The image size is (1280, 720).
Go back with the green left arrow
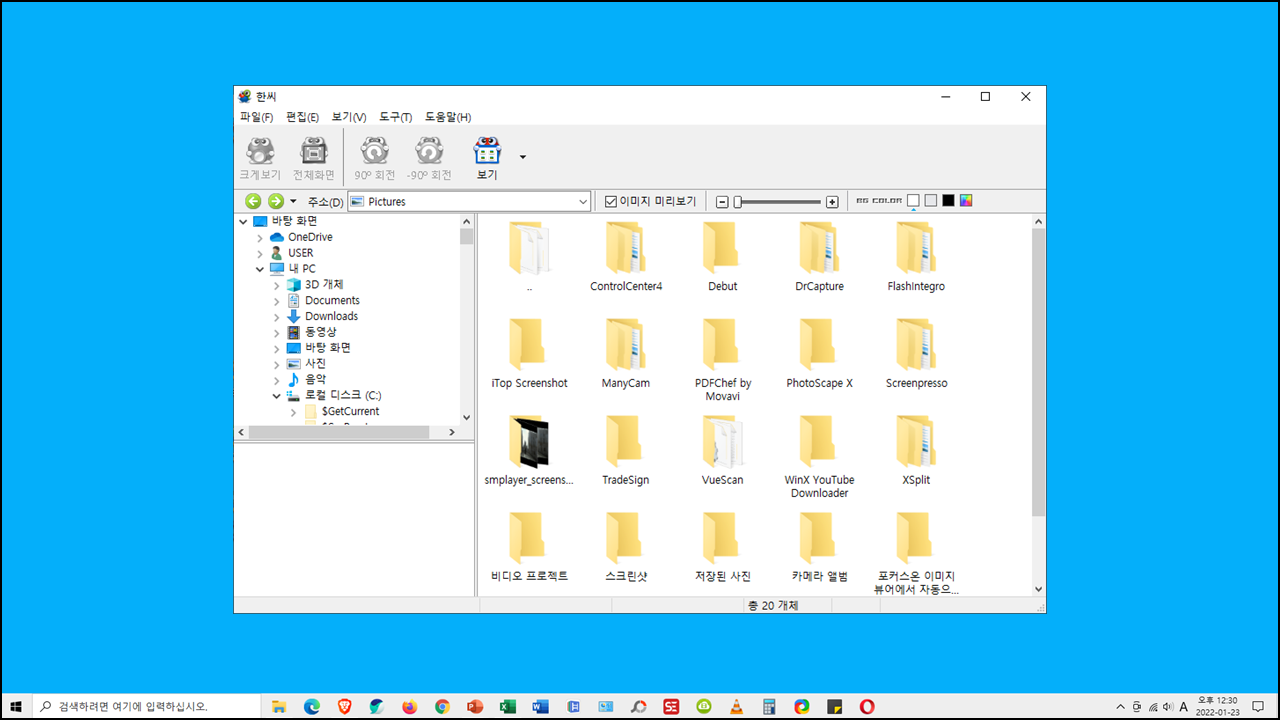(x=253, y=201)
